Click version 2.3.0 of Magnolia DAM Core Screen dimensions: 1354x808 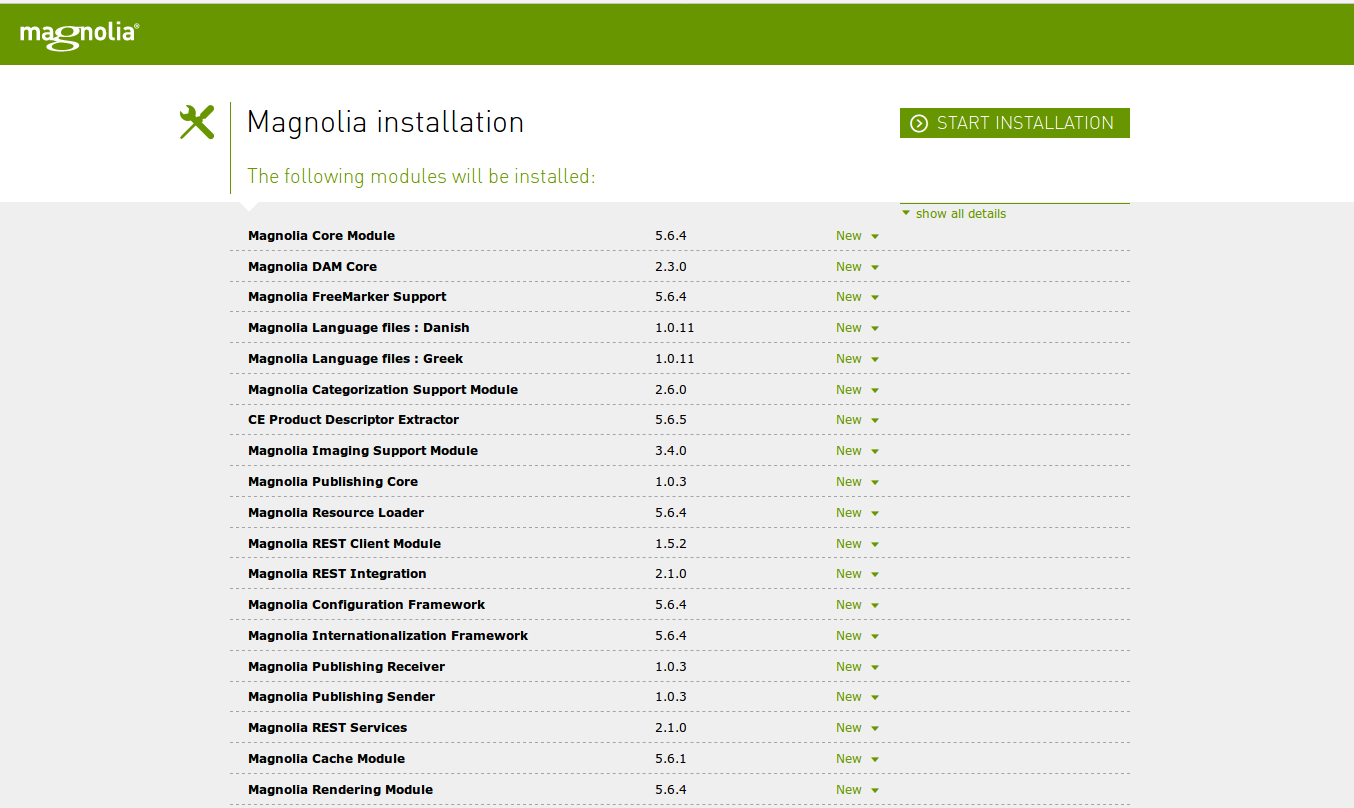click(x=671, y=267)
